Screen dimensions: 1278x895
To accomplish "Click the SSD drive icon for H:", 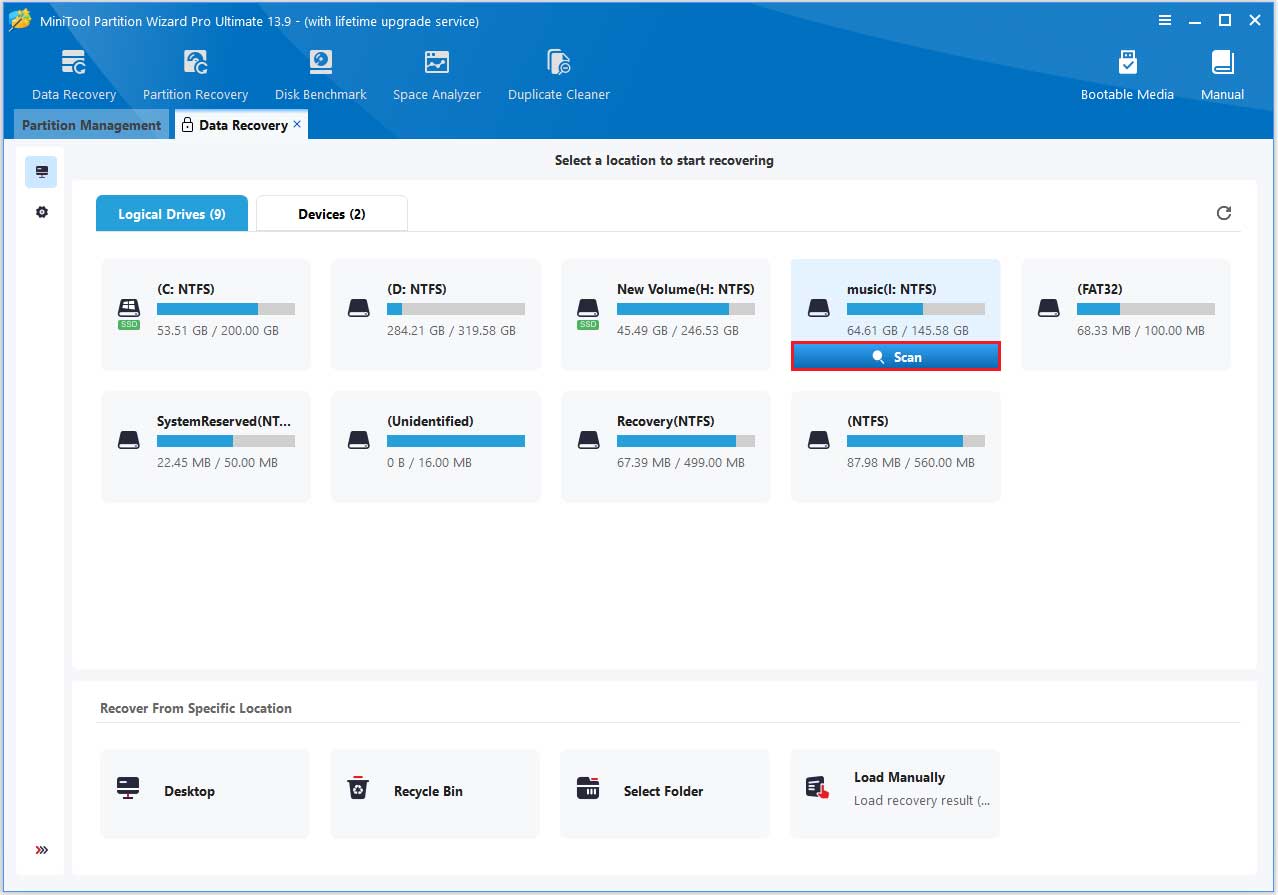I will 588,313.
